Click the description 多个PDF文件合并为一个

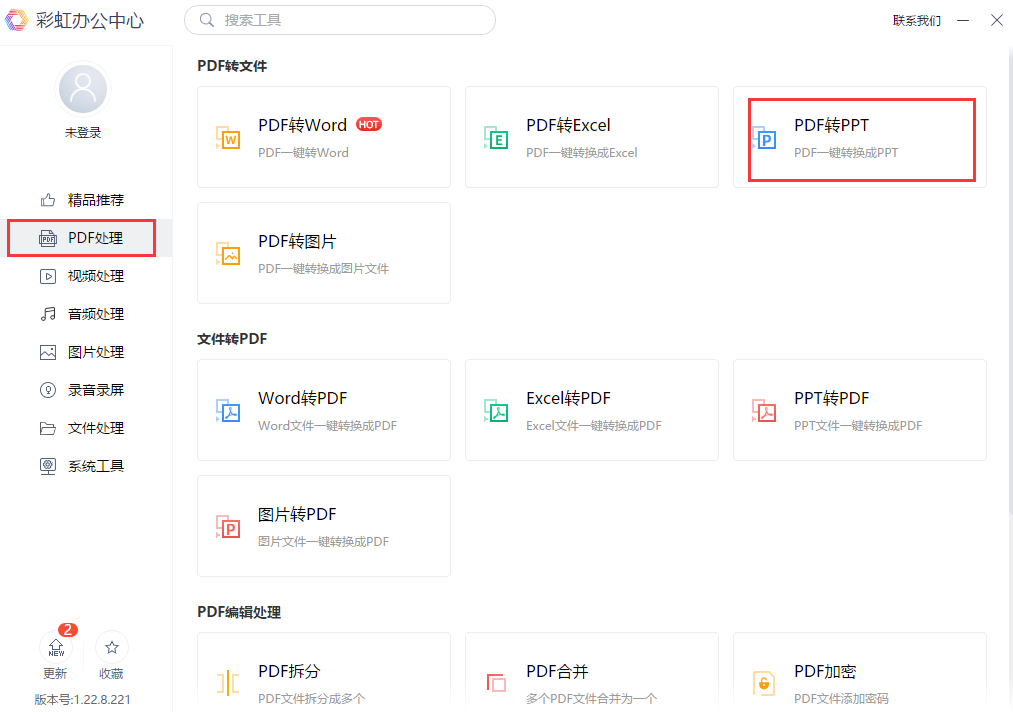pos(592,698)
